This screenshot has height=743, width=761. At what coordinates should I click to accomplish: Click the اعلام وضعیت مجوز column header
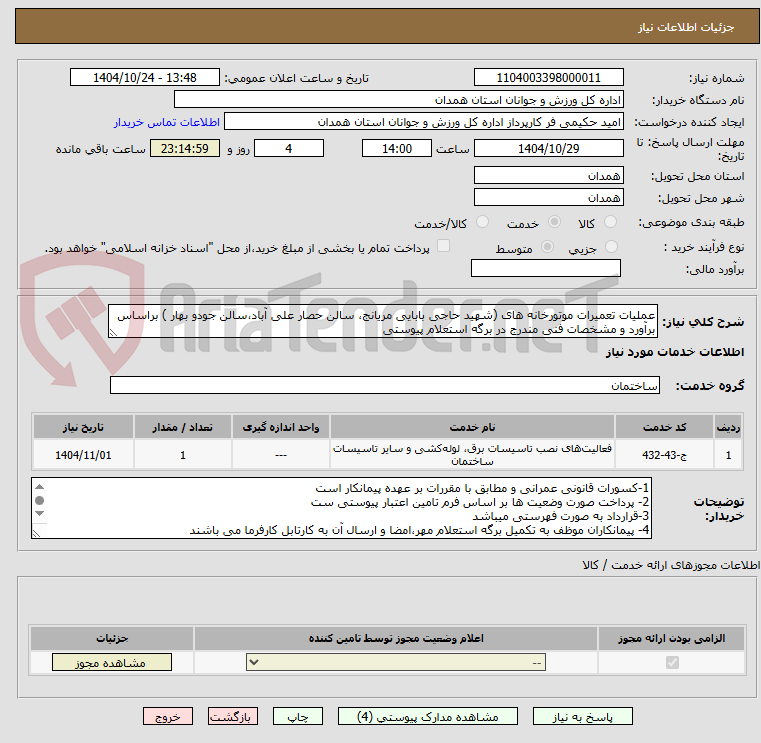[396, 638]
